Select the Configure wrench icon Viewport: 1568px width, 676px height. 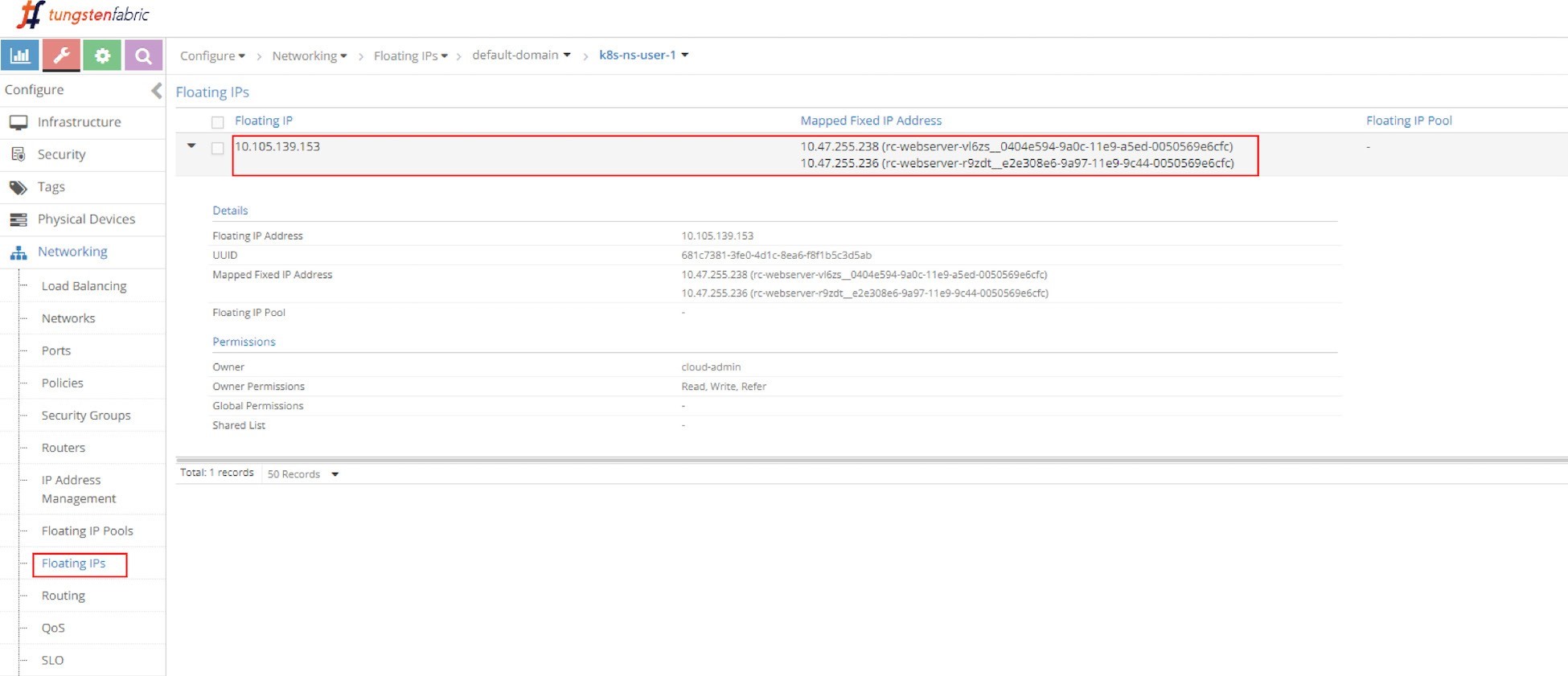pyautogui.click(x=61, y=55)
